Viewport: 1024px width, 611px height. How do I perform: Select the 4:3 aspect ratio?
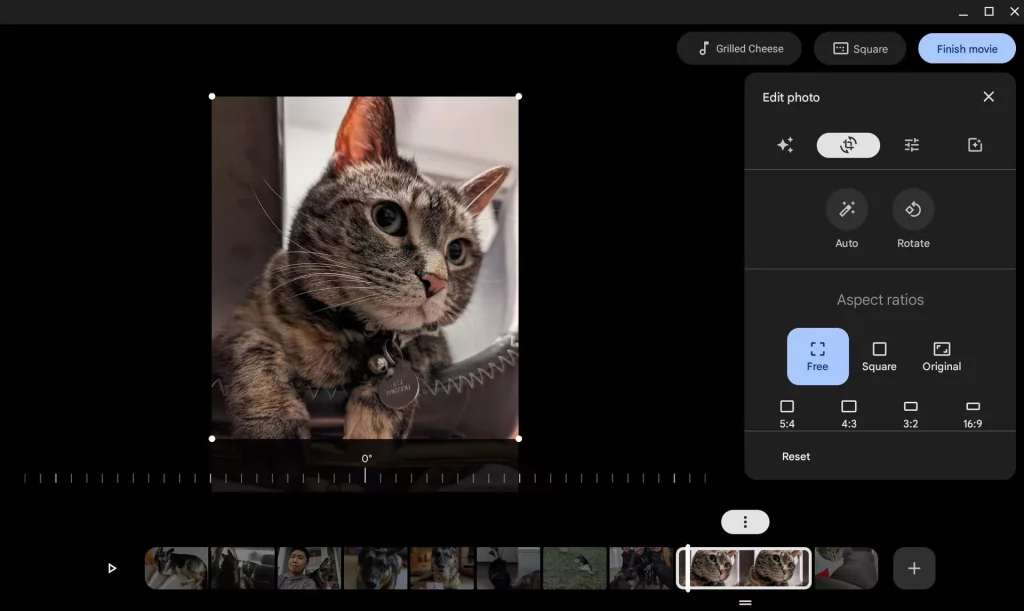[848, 412]
